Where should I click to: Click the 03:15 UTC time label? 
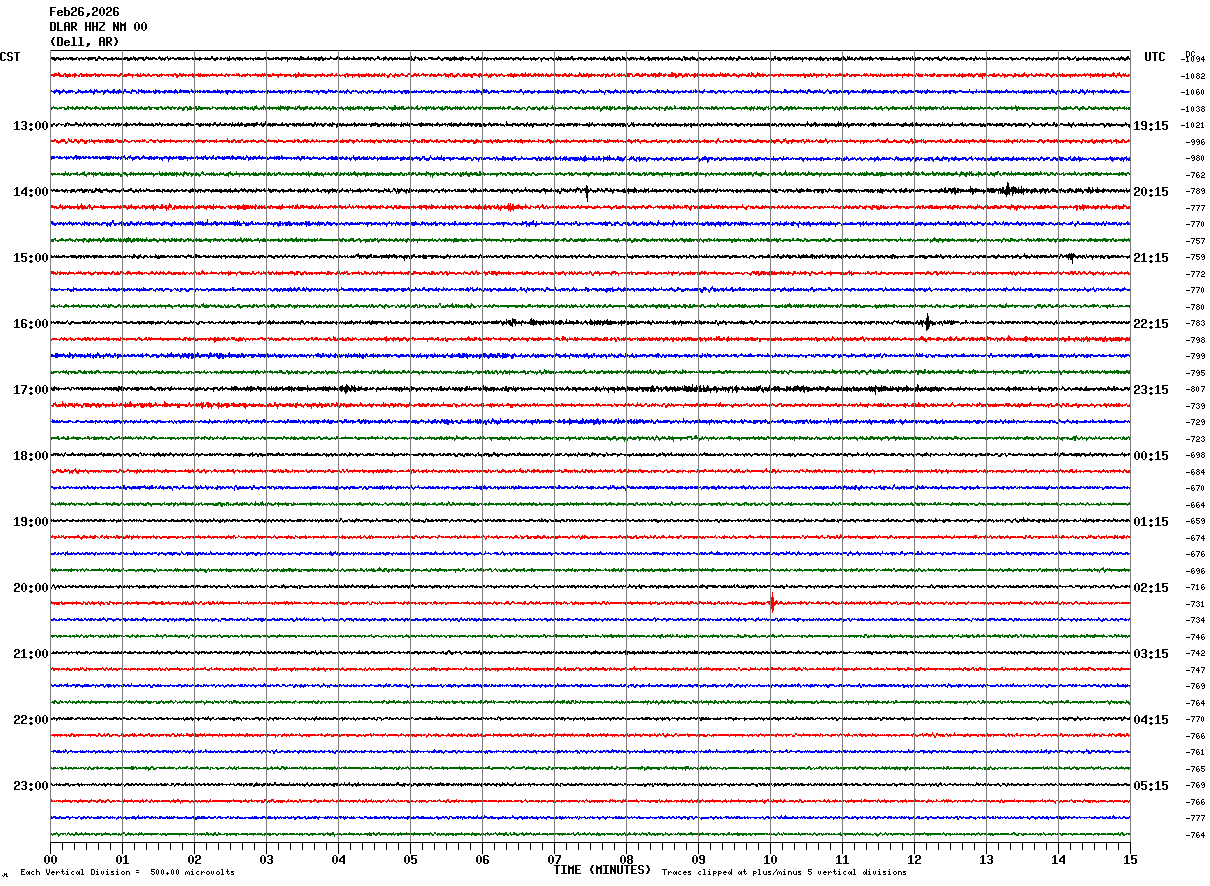[1151, 654]
